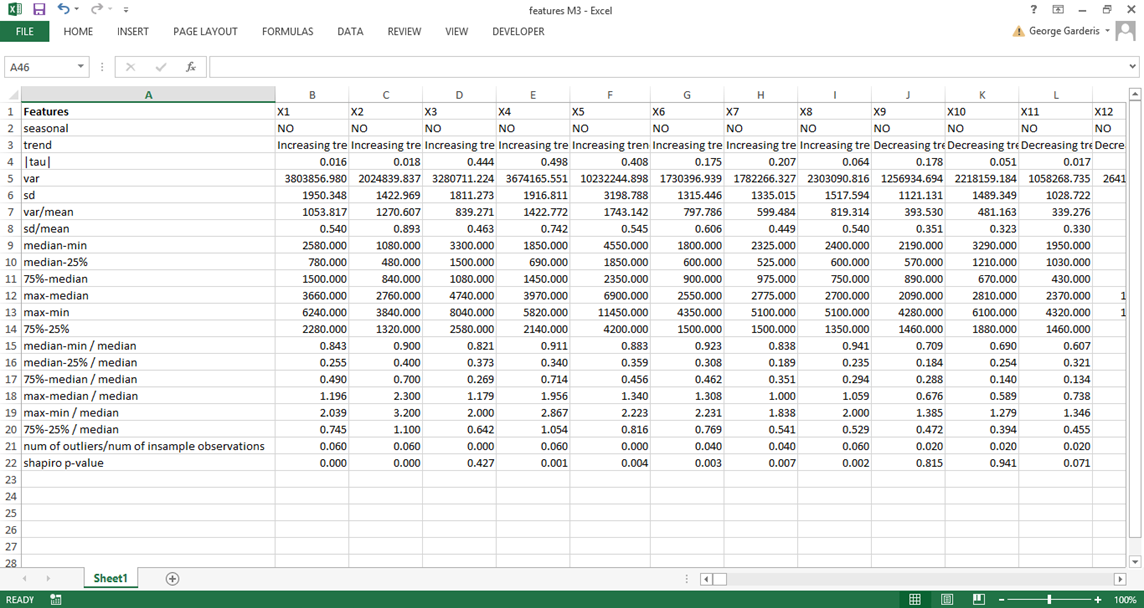This screenshot has width=1144, height=608.
Task: Switch to Normal view
Action: click(914, 599)
